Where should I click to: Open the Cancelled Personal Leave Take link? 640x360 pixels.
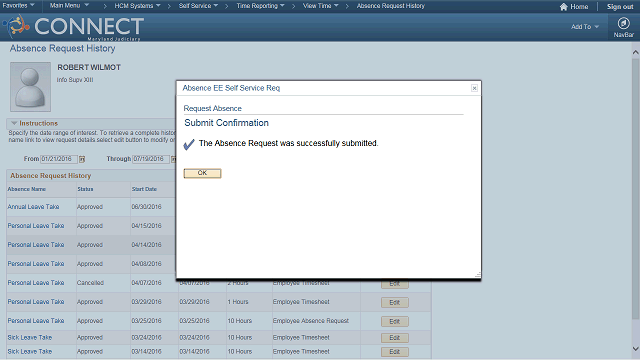coord(36,283)
